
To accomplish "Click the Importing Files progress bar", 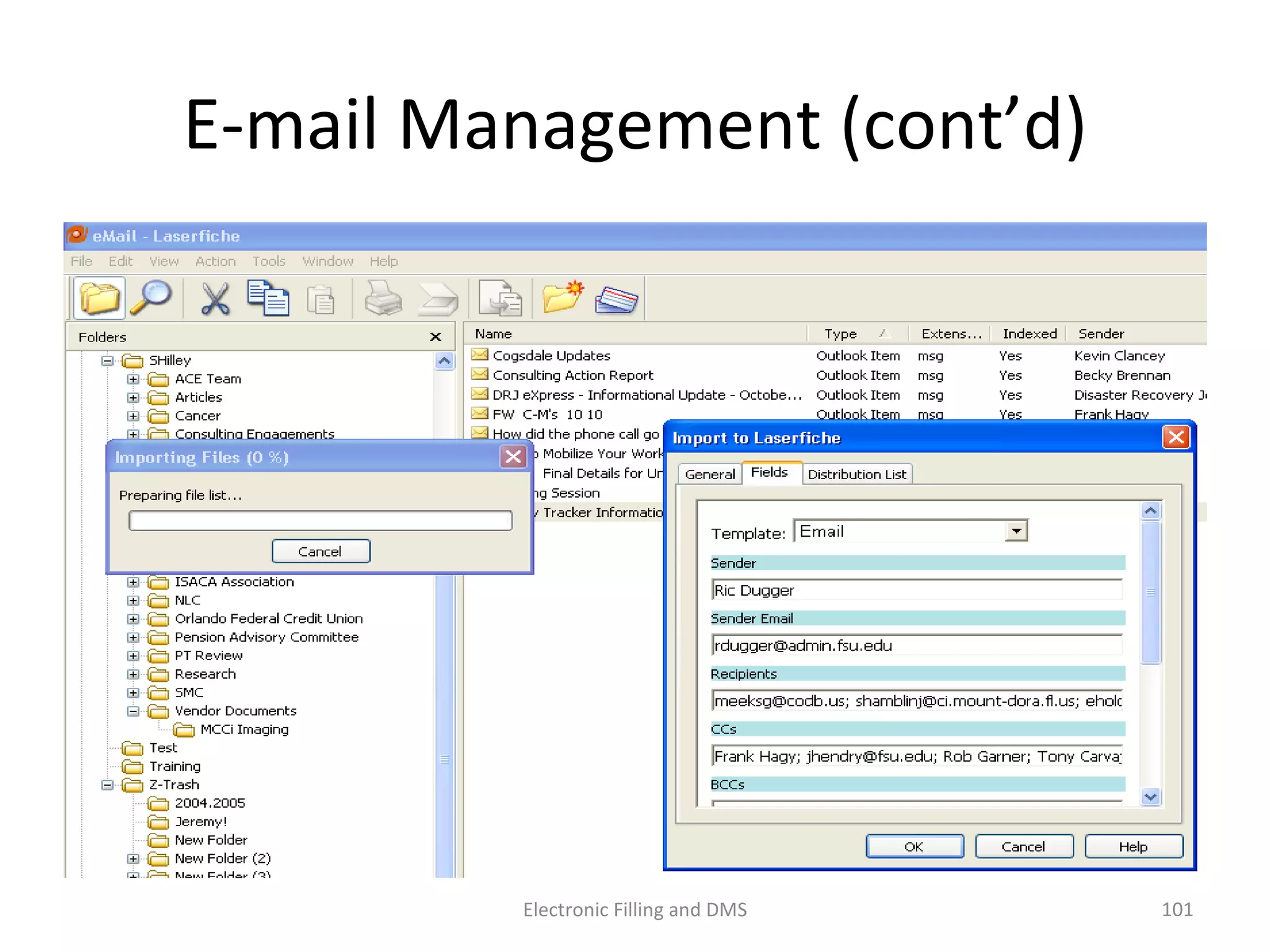I will tap(320, 520).
